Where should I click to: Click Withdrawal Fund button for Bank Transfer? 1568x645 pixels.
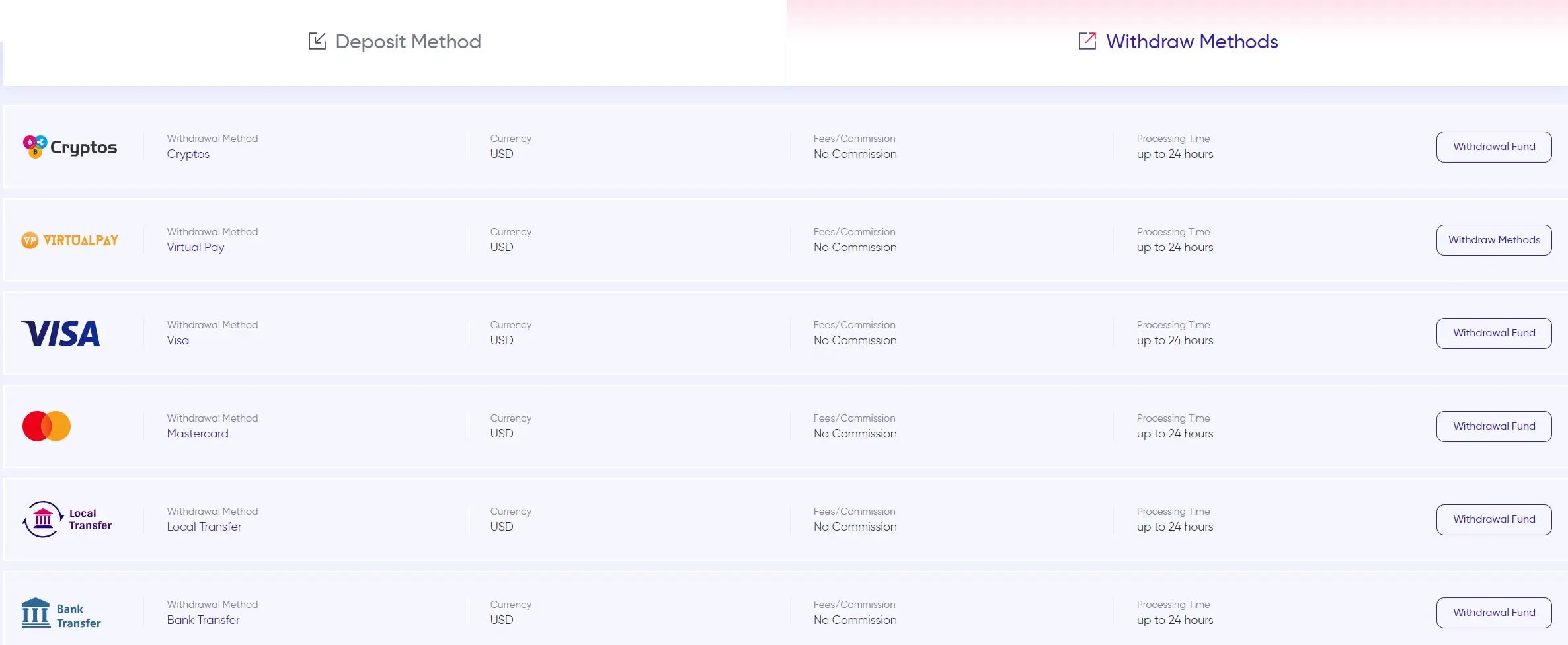coord(1494,613)
